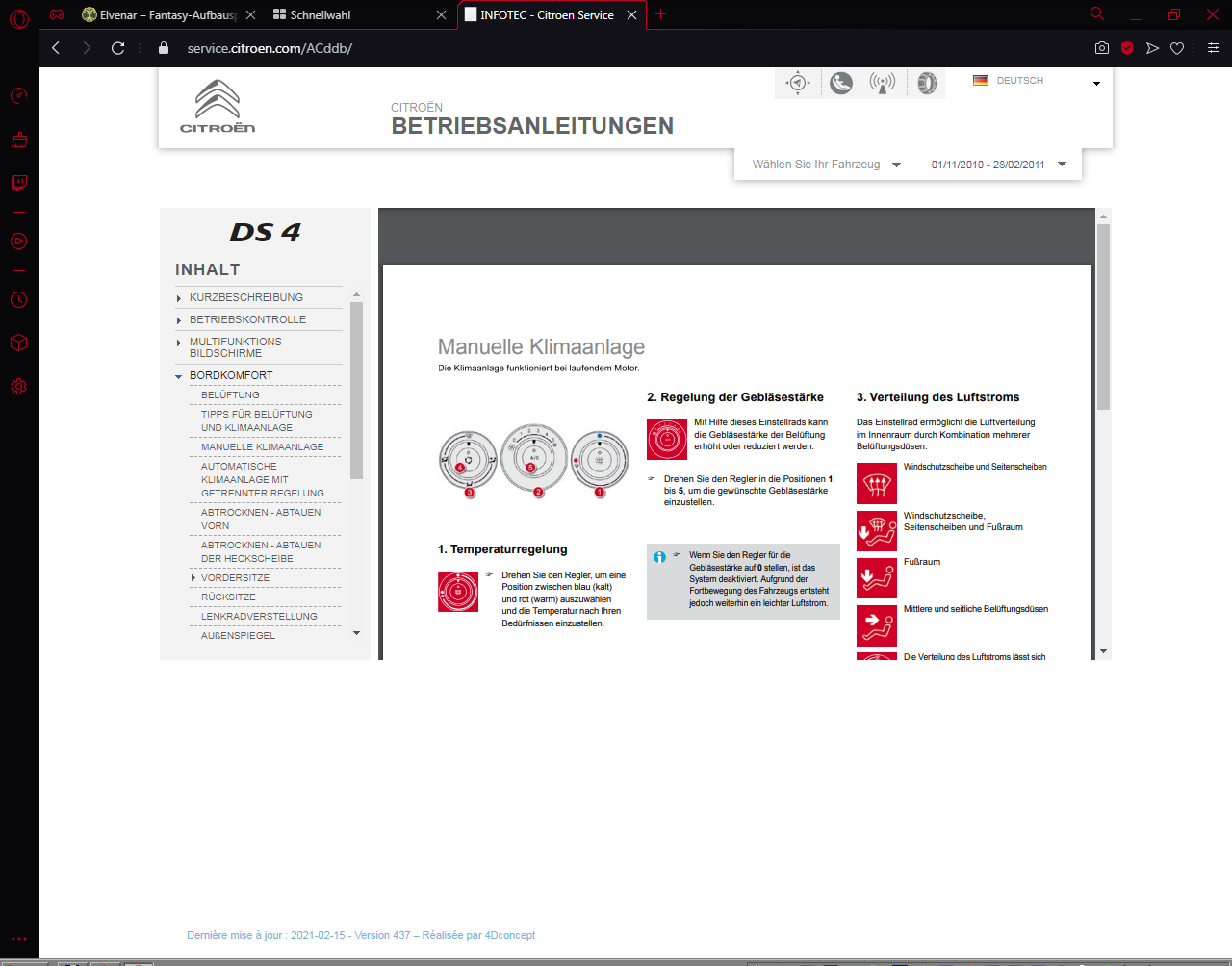Open the Opera GX main menu logo
Image resolution: width=1232 pixels, height=966 pixels.
click(x=18, y=19)
